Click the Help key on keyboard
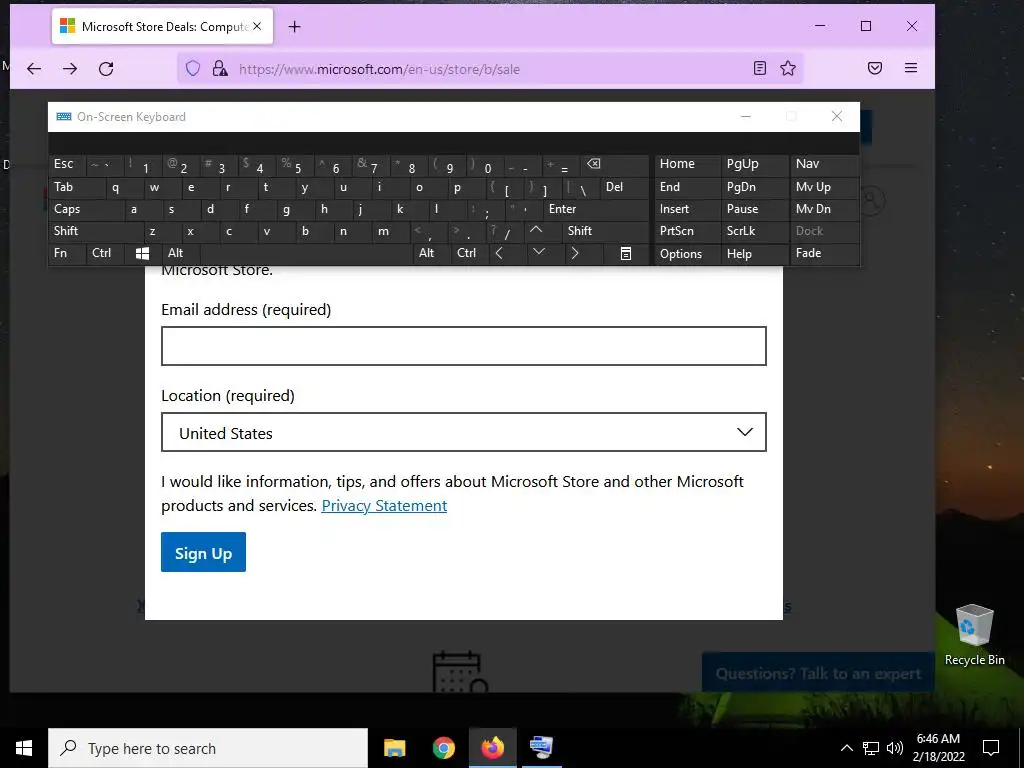1024x768 pixels. tap(753, 253)
